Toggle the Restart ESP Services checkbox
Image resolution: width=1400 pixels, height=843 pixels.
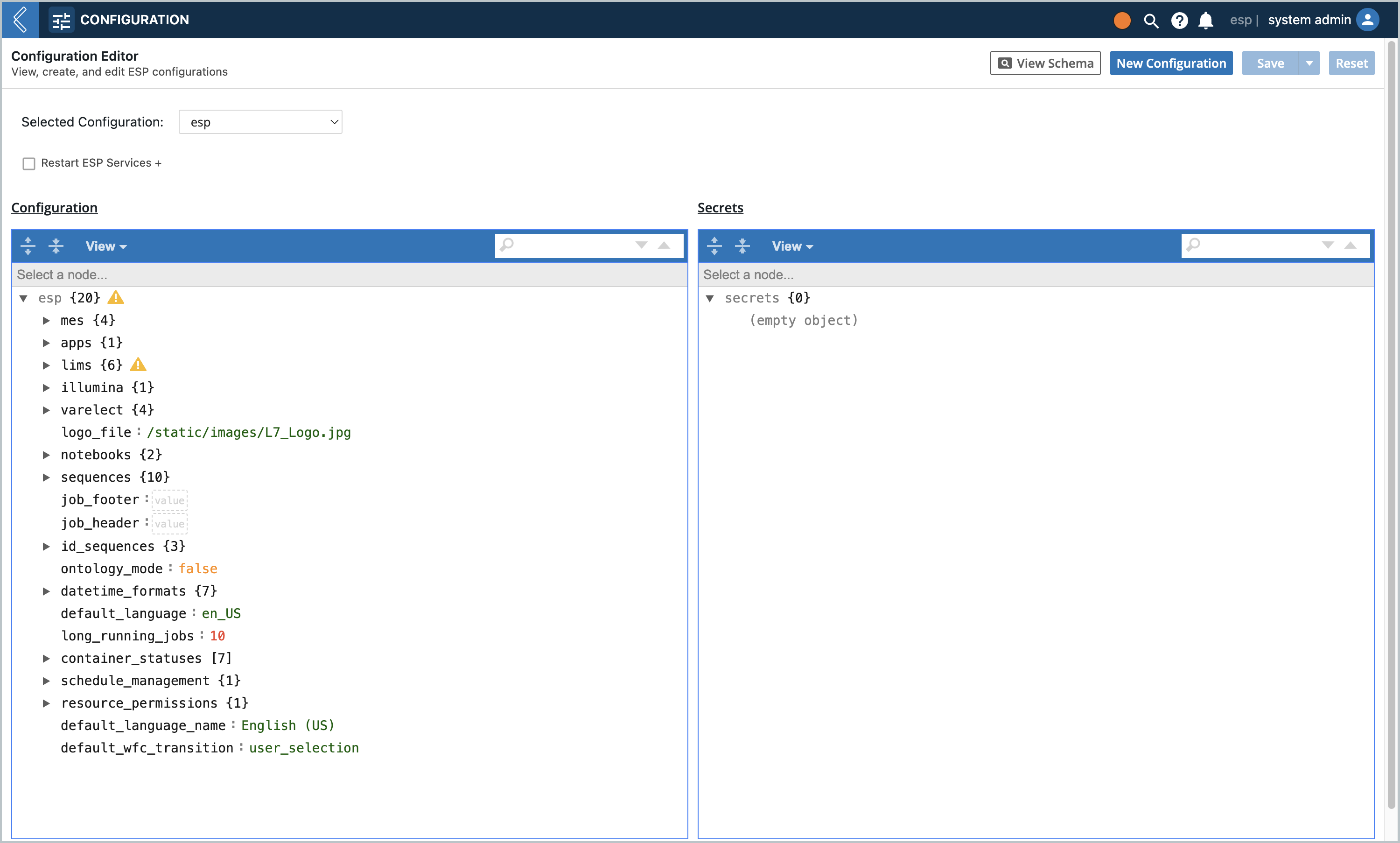point(29,163)
